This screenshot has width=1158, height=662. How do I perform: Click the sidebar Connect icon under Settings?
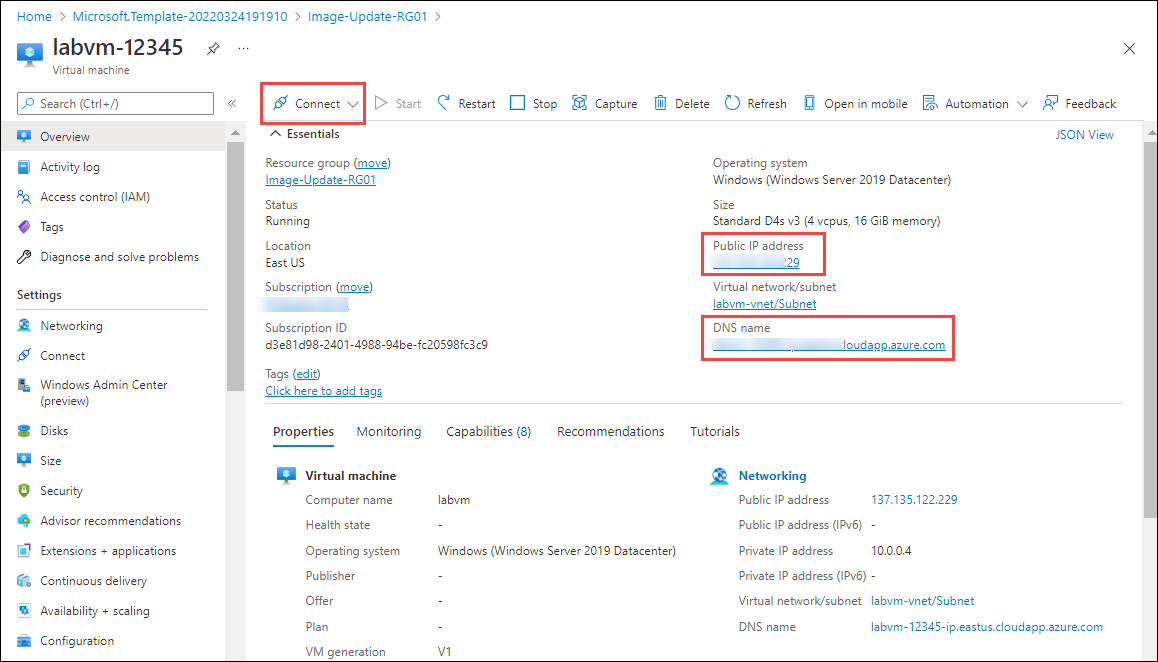point(24,356)
